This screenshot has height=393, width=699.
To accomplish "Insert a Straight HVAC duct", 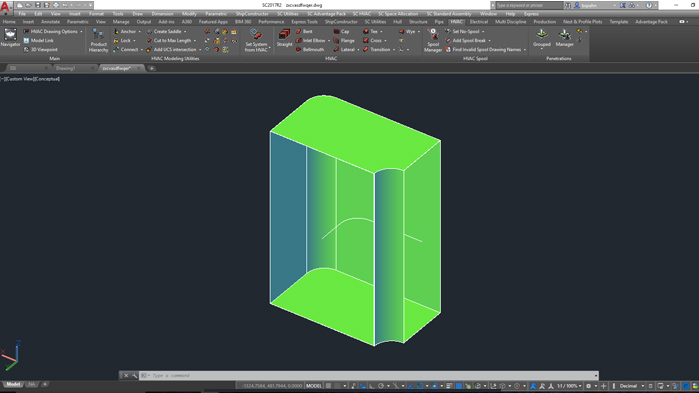I will (x=284, y=38).
